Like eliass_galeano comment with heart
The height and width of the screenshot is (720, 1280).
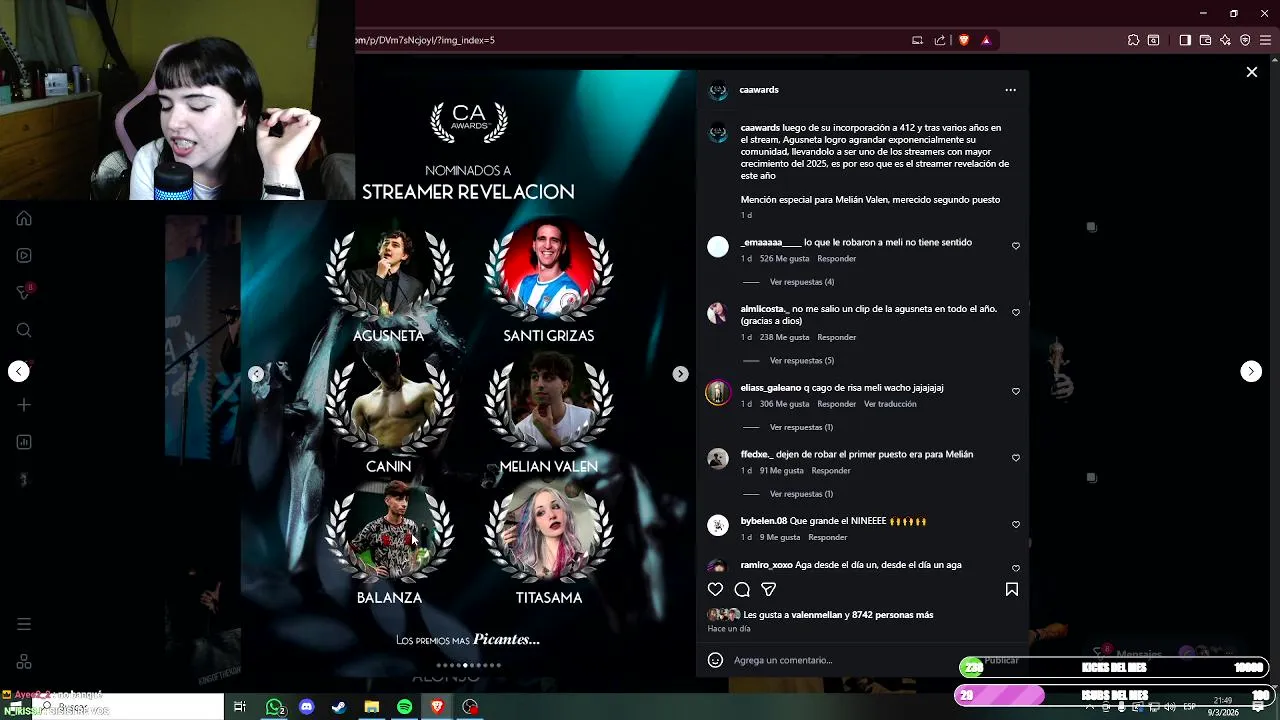(1015, 391)
